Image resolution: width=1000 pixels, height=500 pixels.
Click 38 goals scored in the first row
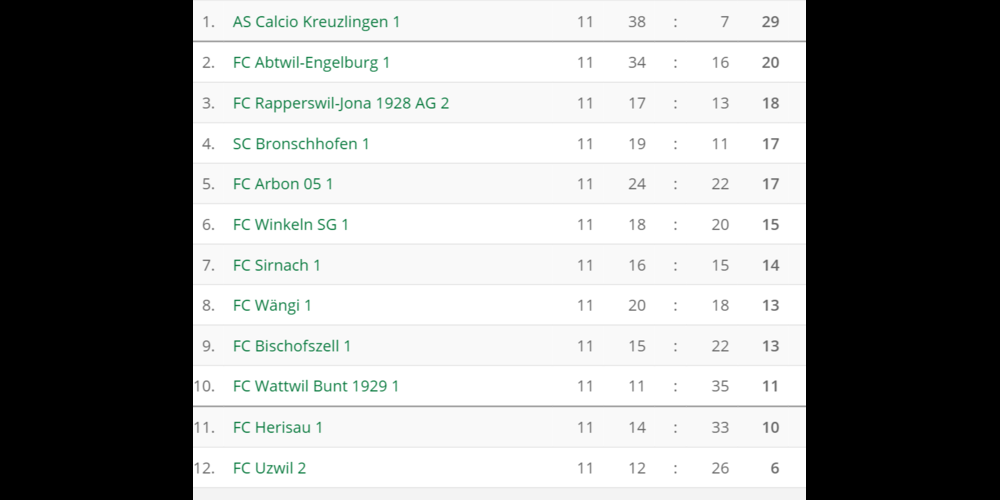click(x=637, y=21)
